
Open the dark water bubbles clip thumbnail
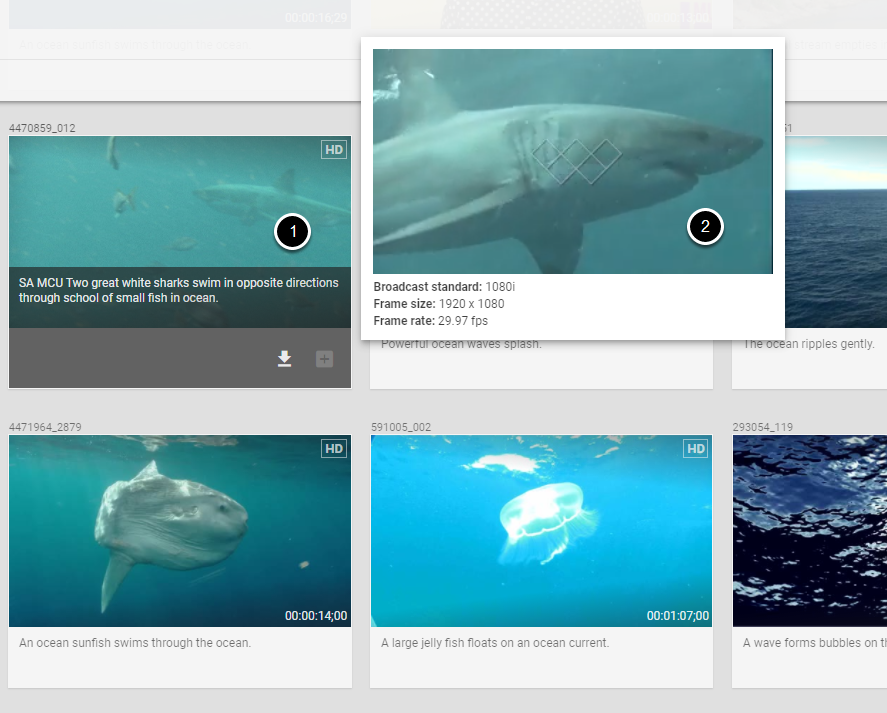810,531
